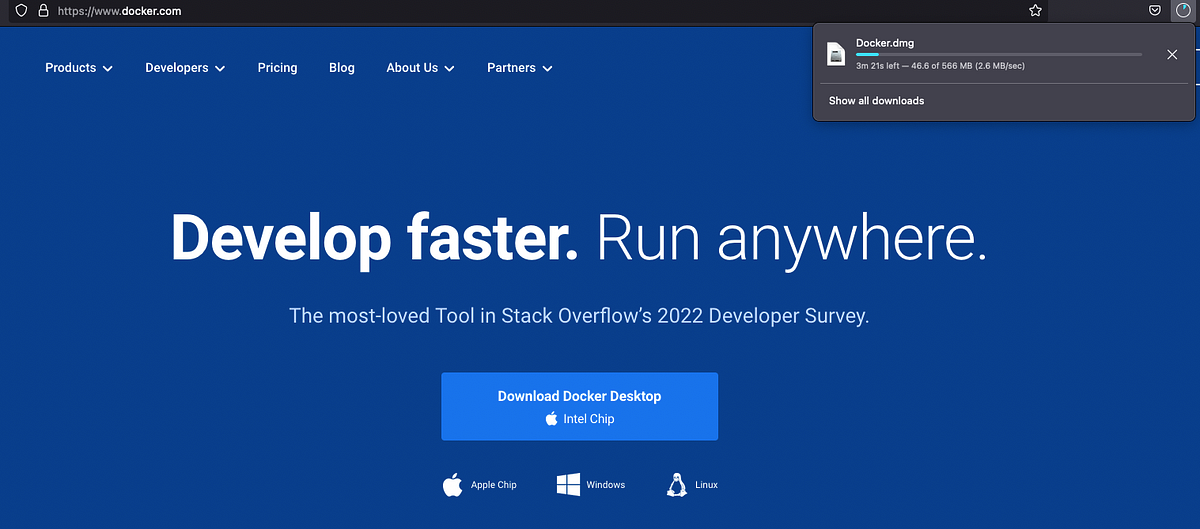This screenshot has height=529, width=1200.
Task: Show all downloads
Action: [x=876, y=101]
